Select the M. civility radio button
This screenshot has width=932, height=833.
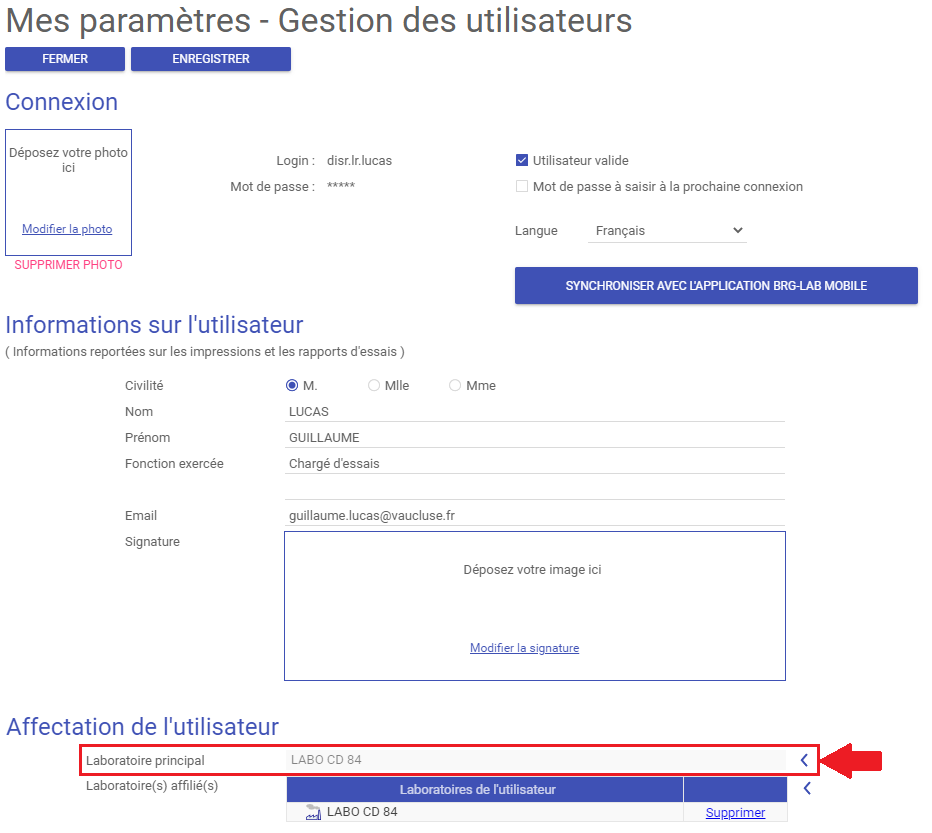(292, 386)
